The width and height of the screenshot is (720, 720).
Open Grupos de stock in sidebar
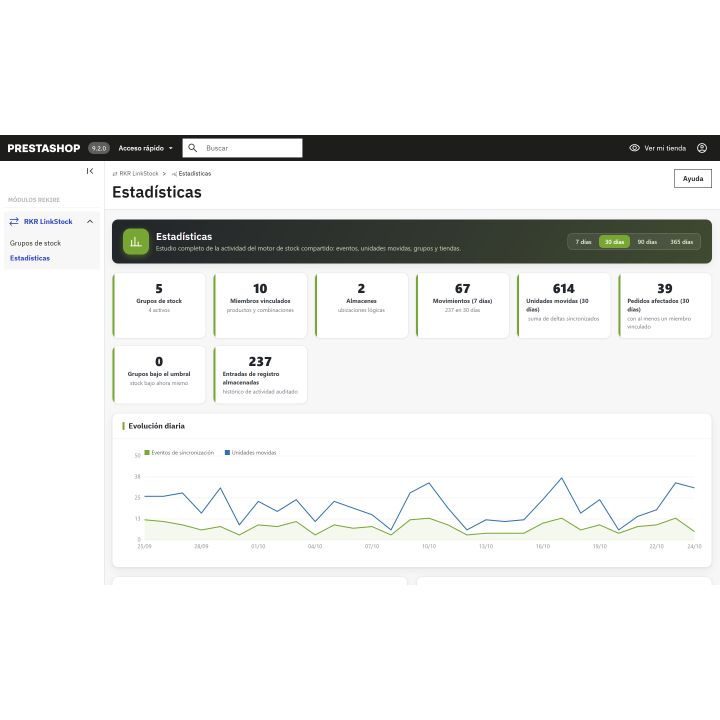click(x=35, y=243)
